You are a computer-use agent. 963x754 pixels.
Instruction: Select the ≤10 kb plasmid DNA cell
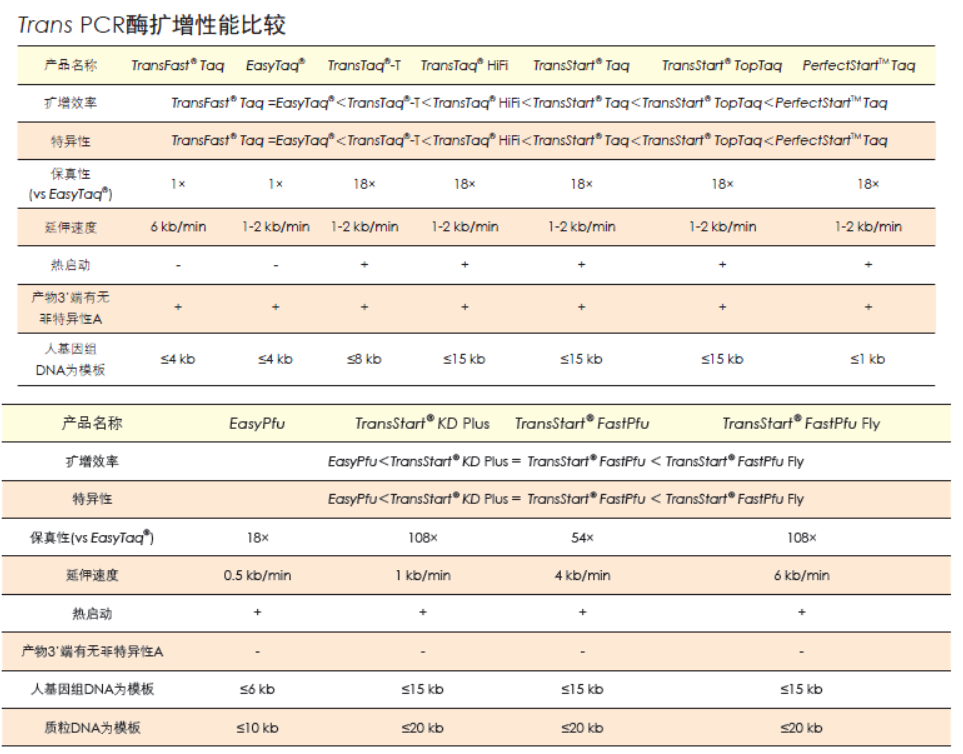click(257, 728)
